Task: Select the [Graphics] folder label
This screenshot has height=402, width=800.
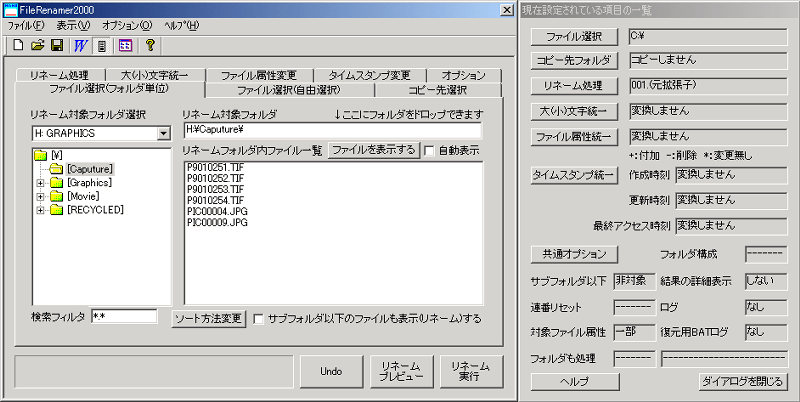Action: 89,183
